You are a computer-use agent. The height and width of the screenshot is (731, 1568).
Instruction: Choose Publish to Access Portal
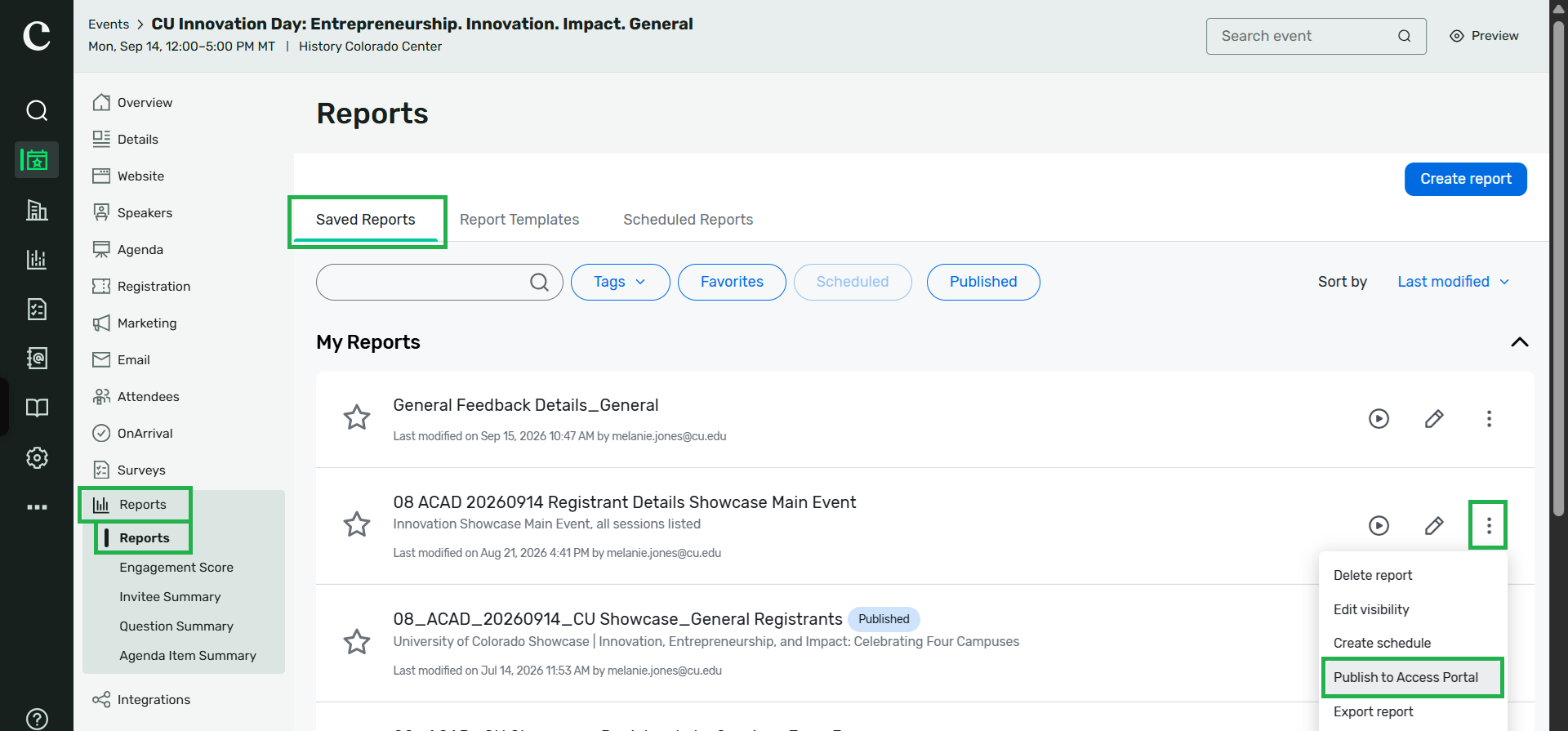click(x=1412, y=677)
